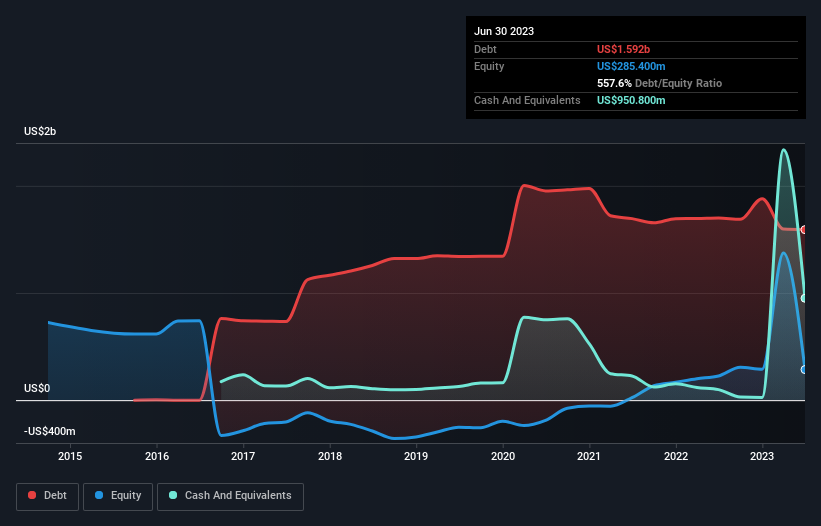Click the Jun 30 2023 tooltip date
821x526 pixels.
504,31
